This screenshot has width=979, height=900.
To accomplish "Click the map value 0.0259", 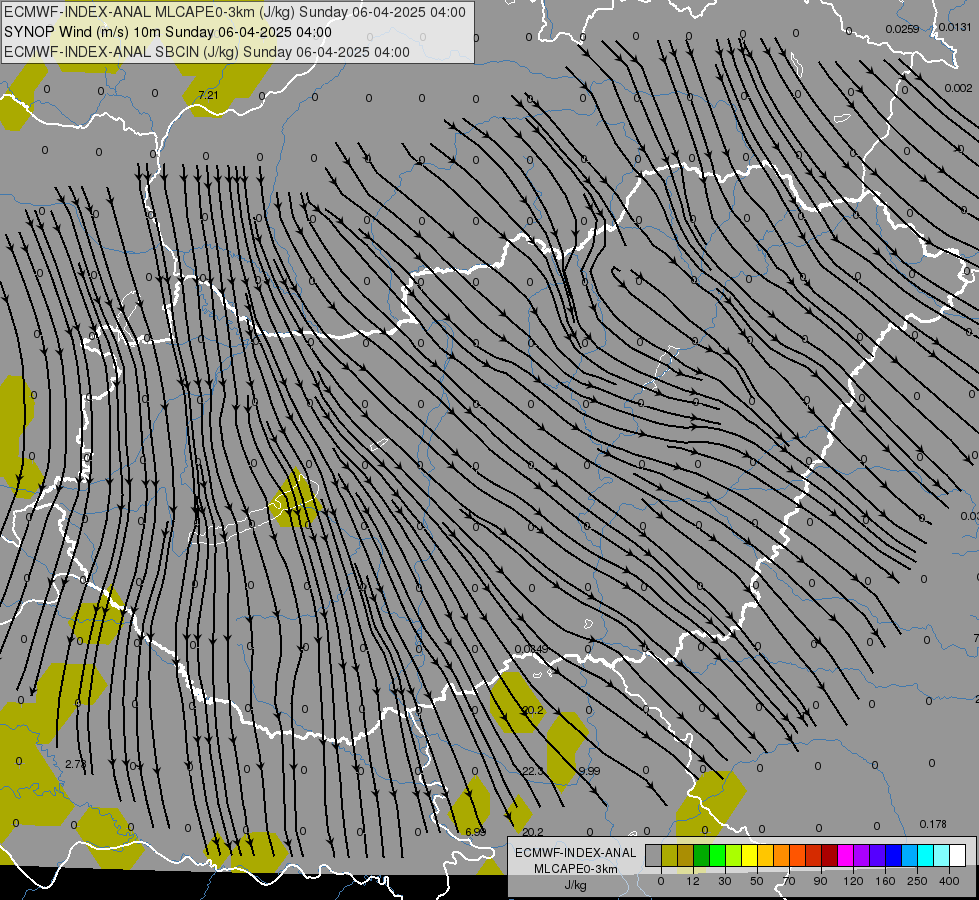I will pos(902,29).
